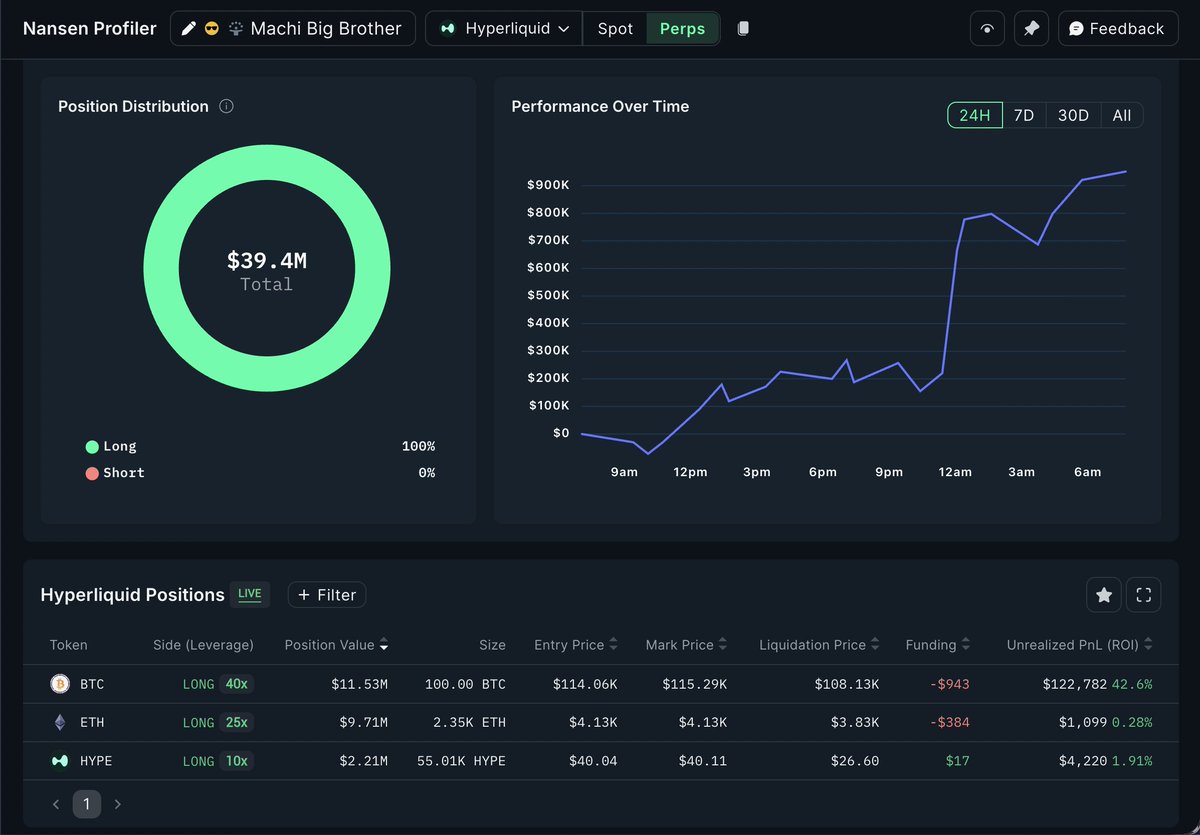Click the pin icon in the top bar

1031,28
